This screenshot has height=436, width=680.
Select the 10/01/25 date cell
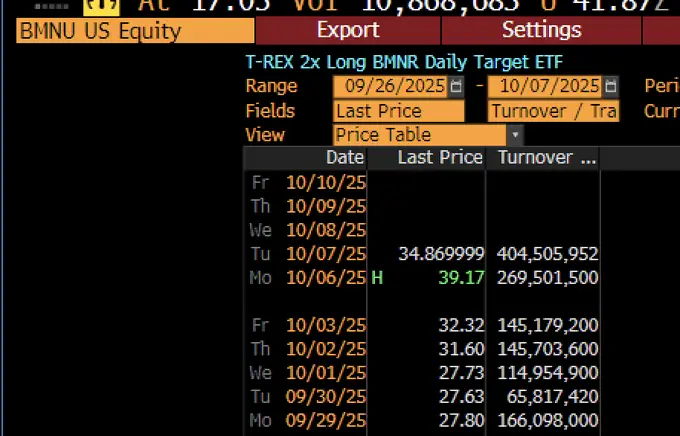click(x=326, y=373)
